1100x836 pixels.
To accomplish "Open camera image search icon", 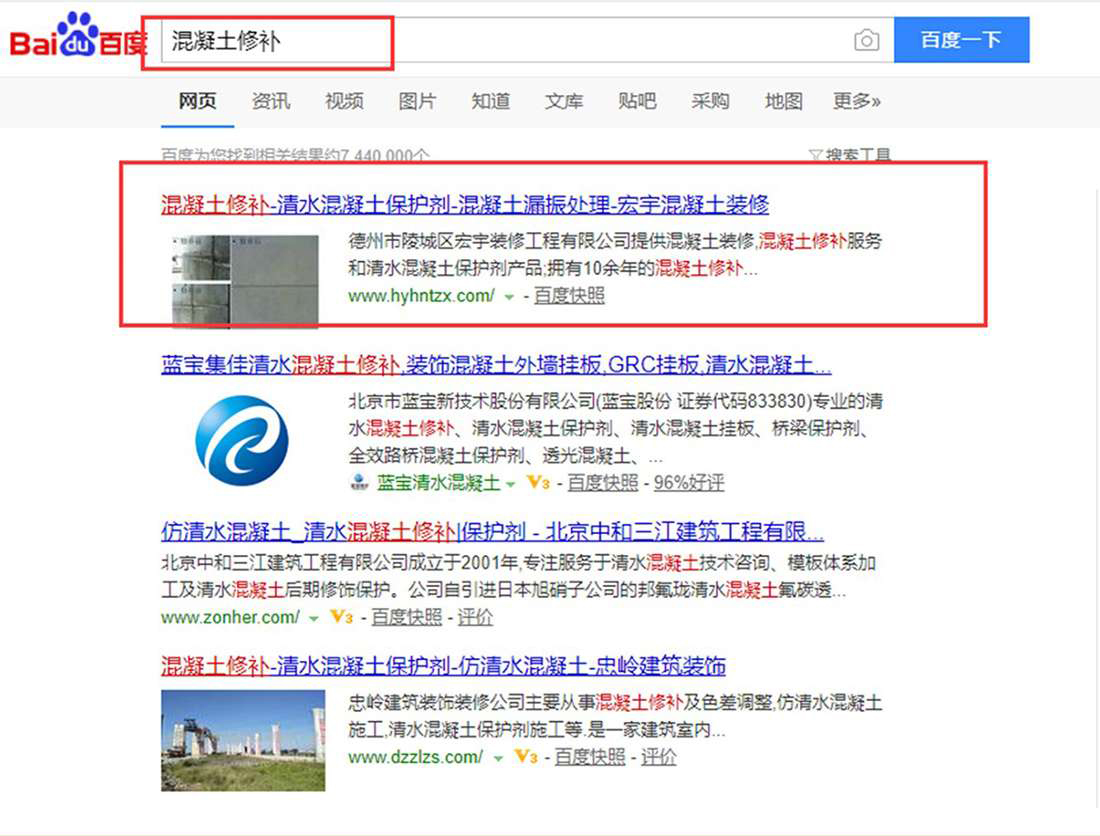I will tap(866, 40).
